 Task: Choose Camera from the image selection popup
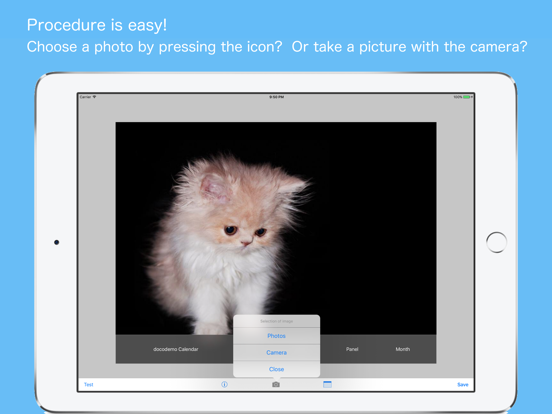(276, 352)
